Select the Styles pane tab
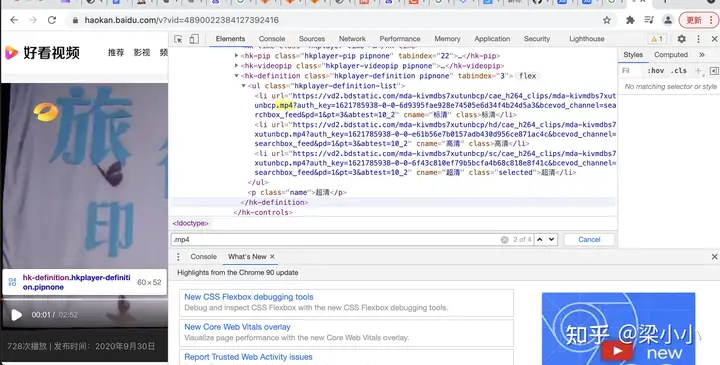Image resolution: width=720 pixels, height=365 pixels. (633, 55)
